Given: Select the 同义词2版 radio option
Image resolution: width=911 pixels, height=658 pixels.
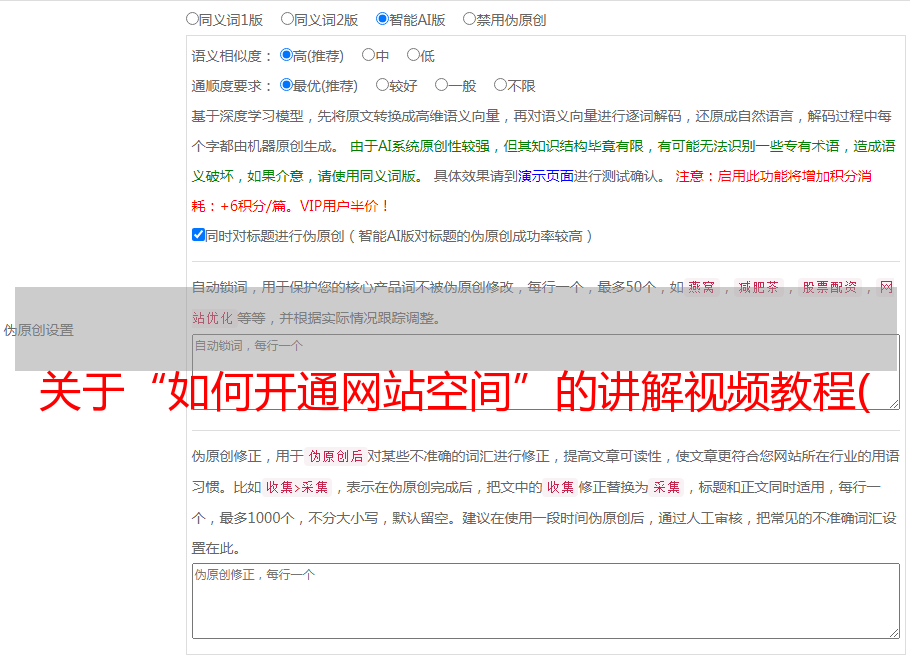Looking at the screenshot, I should (x=287, y=19).
